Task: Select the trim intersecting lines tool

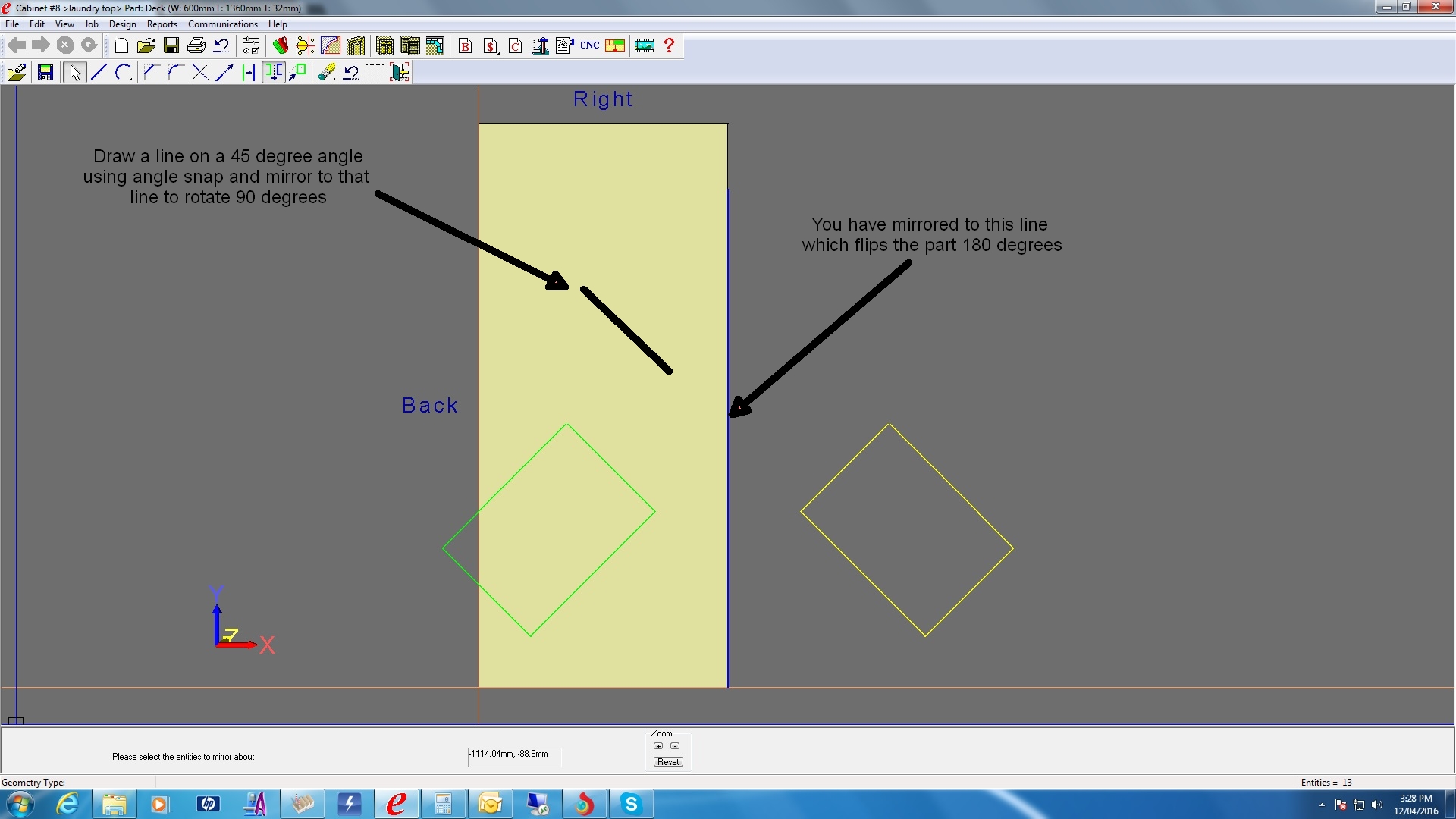Action: pos(200,72)
